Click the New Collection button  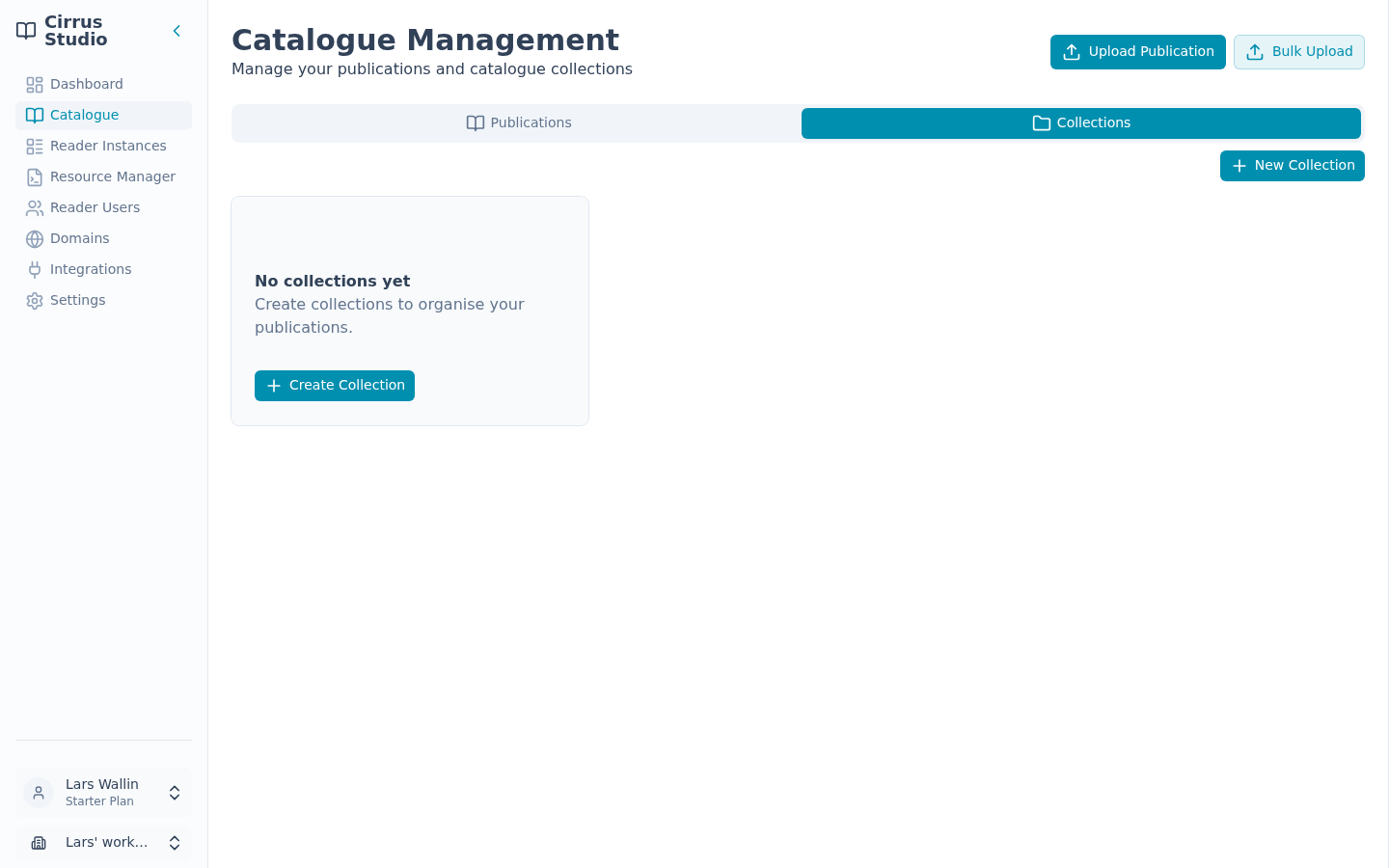1293,166
